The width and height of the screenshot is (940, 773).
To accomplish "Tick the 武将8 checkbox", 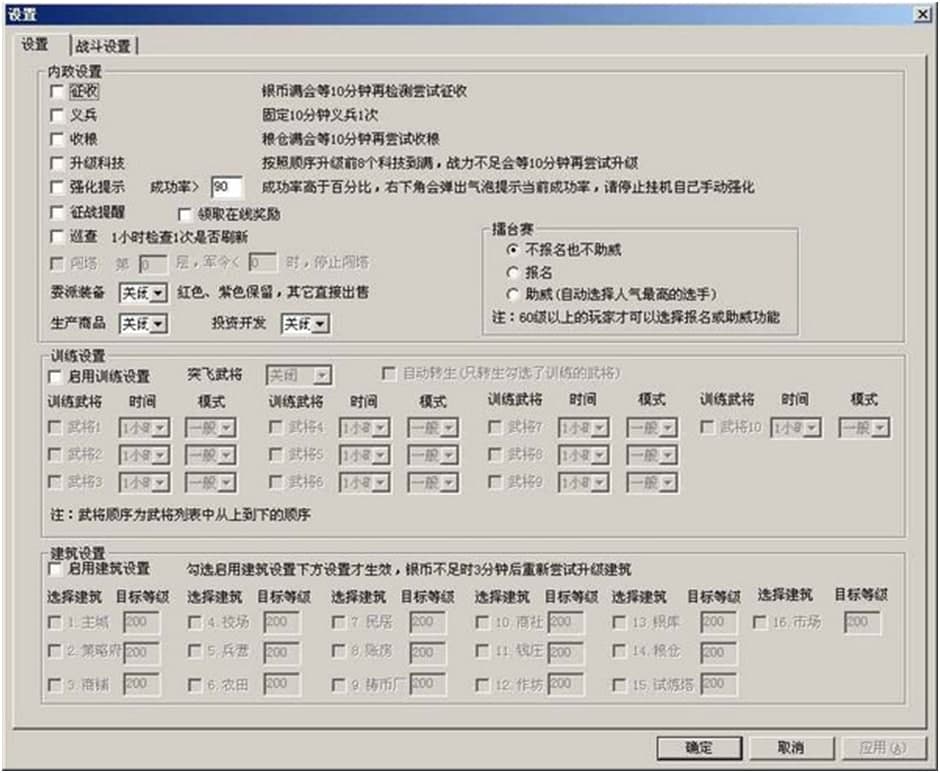I will pyautogui.click(x=495, y=455).
